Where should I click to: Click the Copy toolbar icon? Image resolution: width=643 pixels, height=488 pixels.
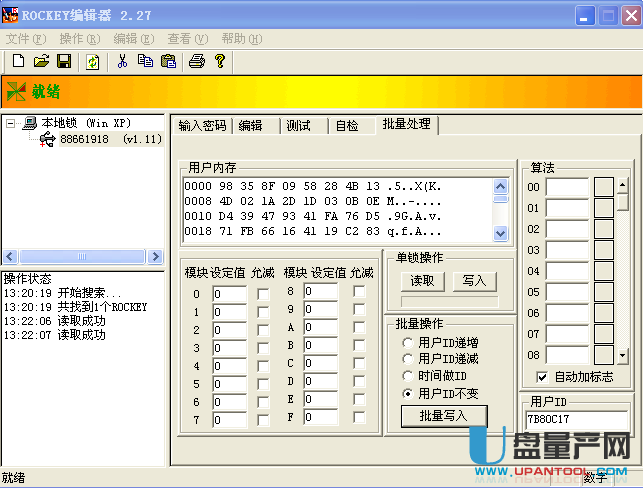coord(145,61)
